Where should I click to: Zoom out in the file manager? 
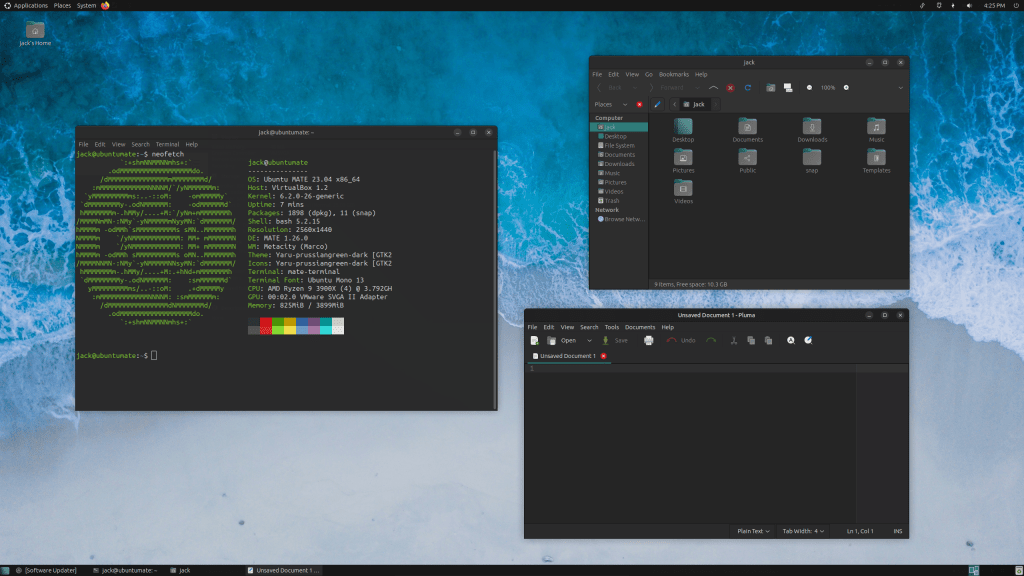(809, 88)
